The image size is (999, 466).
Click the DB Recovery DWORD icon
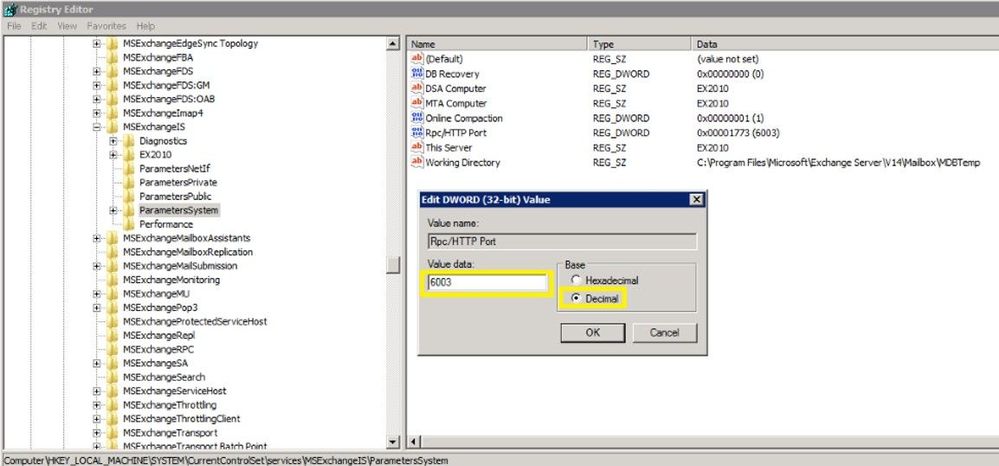[x=417, y=74]
